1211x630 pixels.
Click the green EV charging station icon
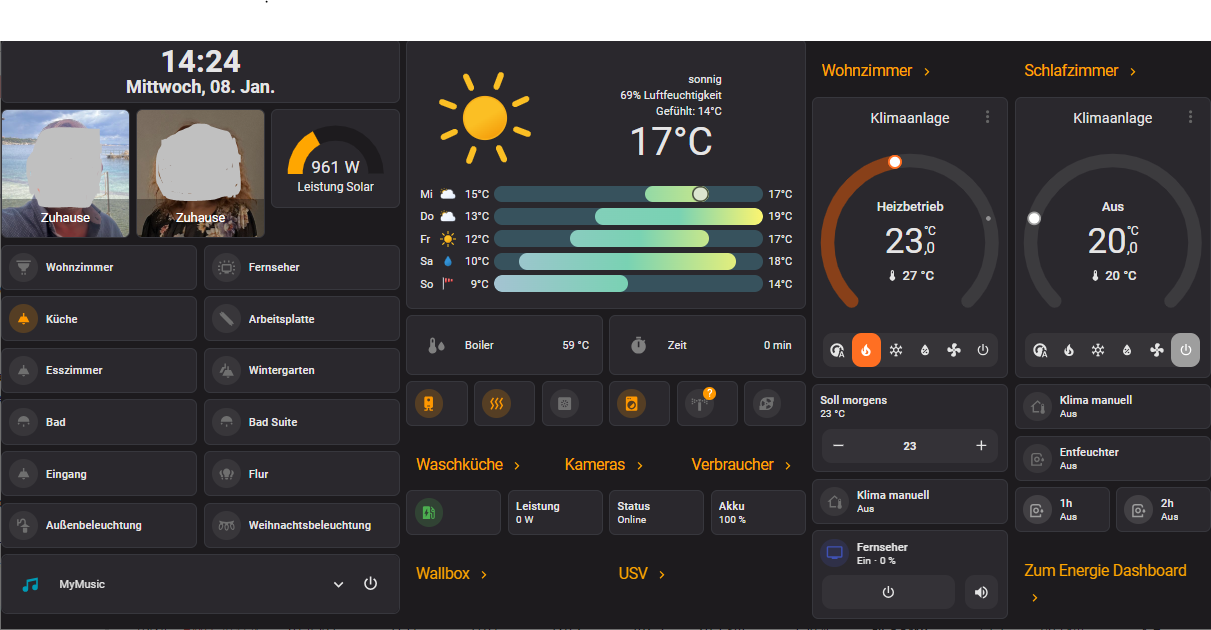point(428,513)
